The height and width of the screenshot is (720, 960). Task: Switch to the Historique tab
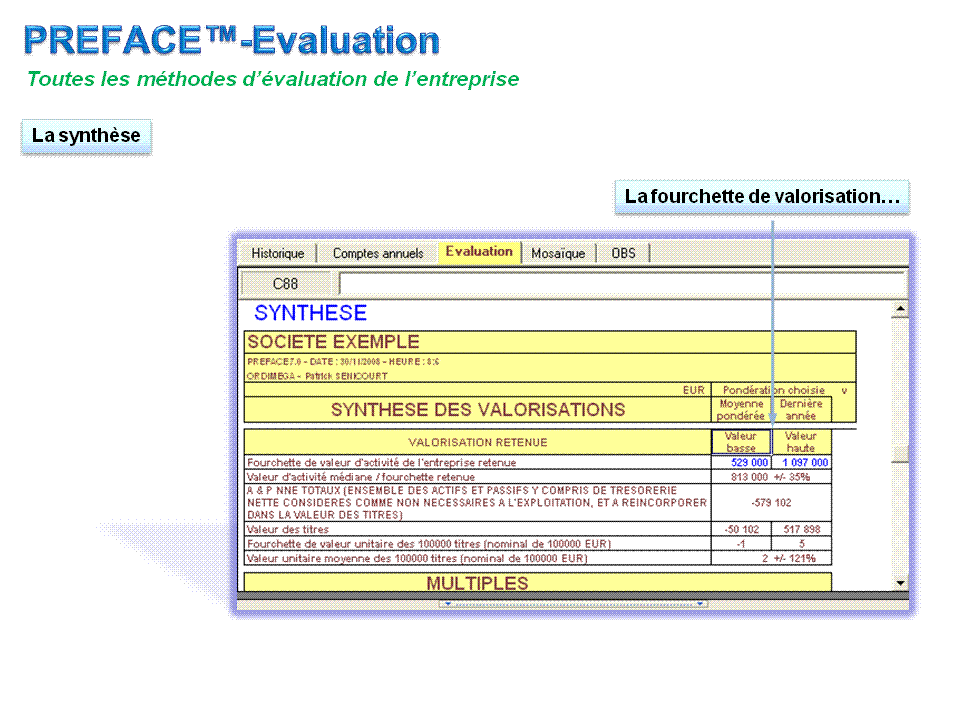click(277, 253)
